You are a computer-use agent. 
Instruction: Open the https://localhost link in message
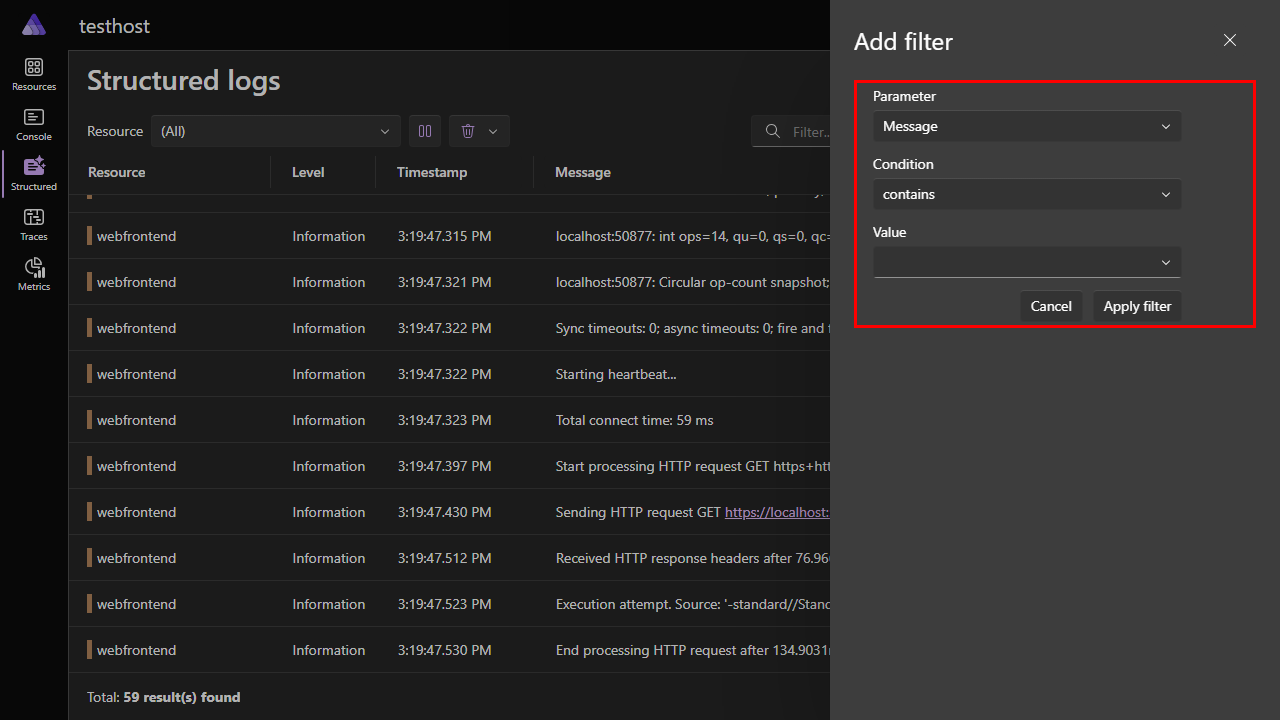[777, 512]
